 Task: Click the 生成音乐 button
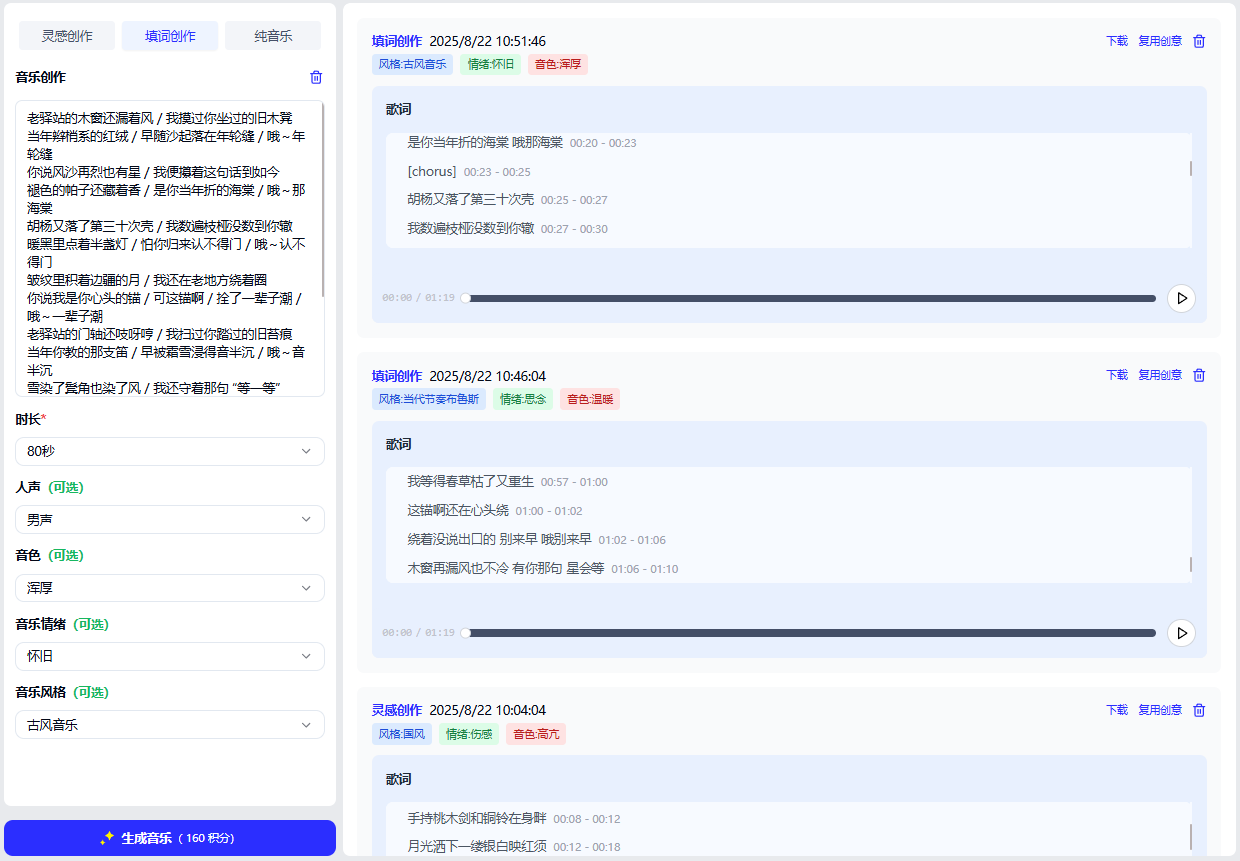(170, 838)
